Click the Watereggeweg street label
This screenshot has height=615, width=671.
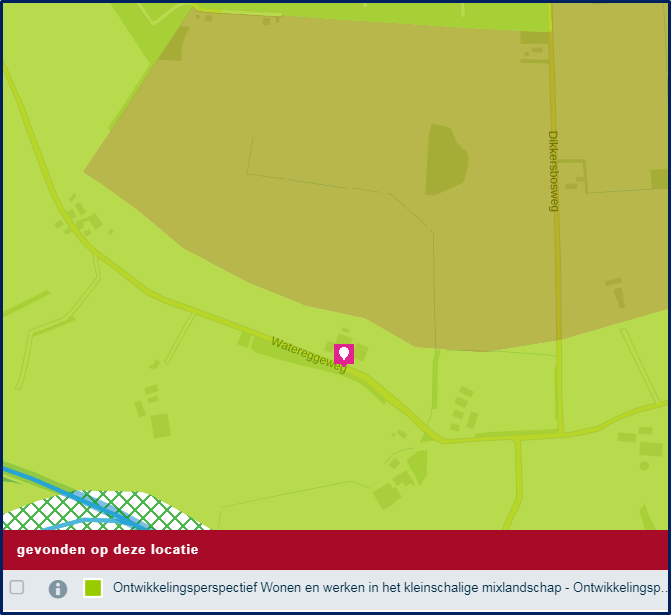pos(309,355)
